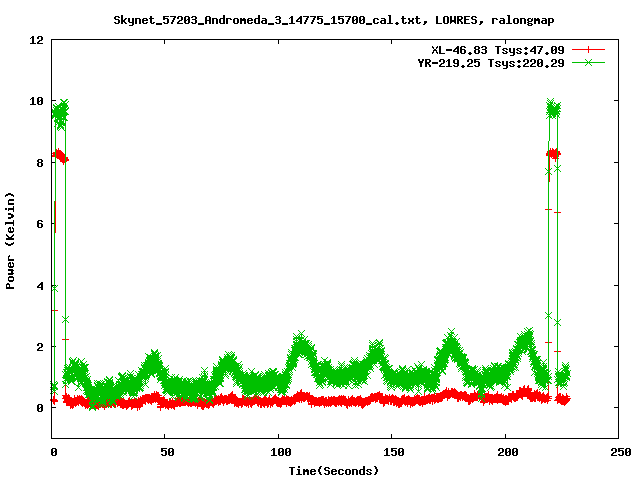Viewport: 640px width, 480px height.
Task: Click y-axis tick label 8
Action: 40,162
